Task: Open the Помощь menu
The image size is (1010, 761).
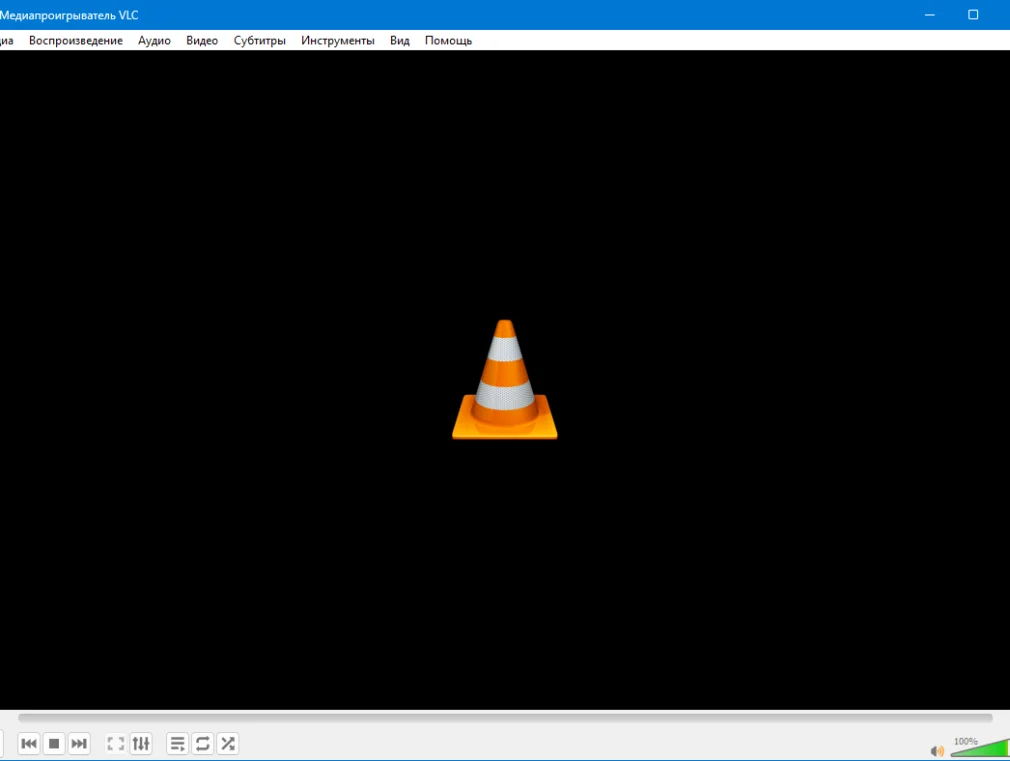Action: (448, 41)
